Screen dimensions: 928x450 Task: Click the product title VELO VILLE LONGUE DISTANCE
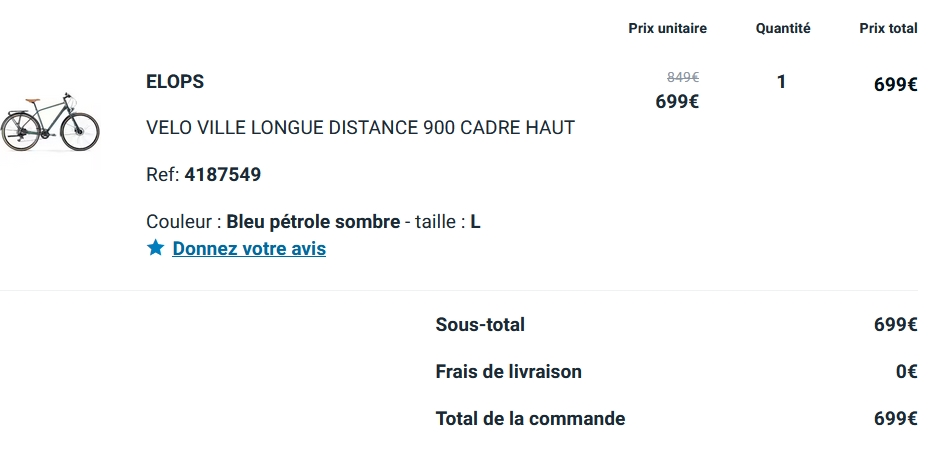click(360, 128)
